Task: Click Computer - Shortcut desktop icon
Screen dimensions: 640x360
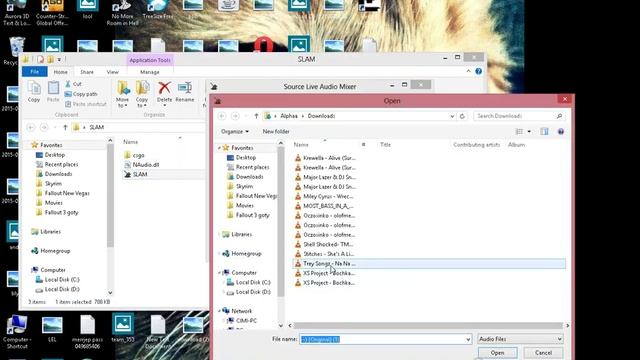Action: tap(16, 332)
